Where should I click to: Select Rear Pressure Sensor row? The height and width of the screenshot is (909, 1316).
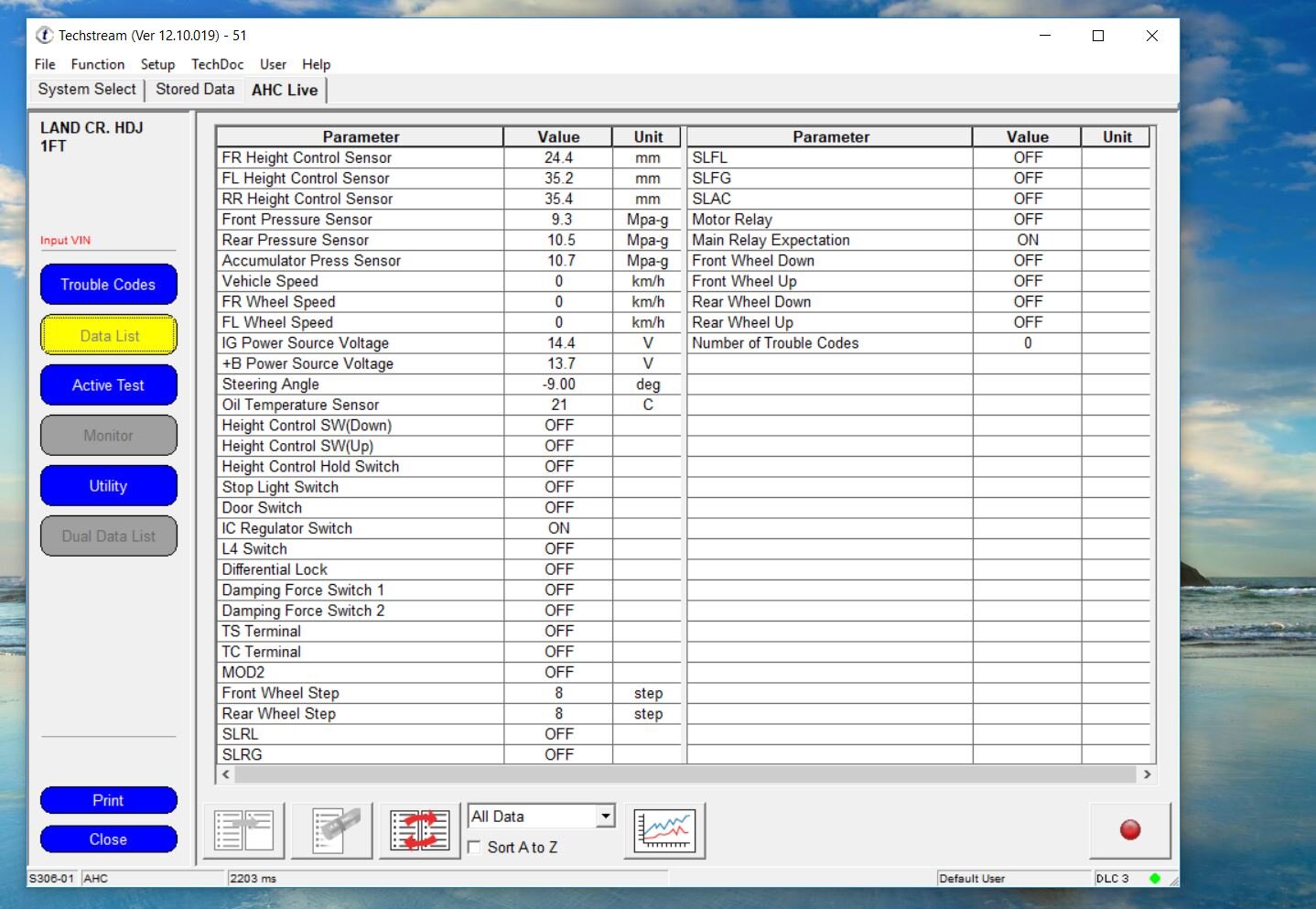pos(448,240)
